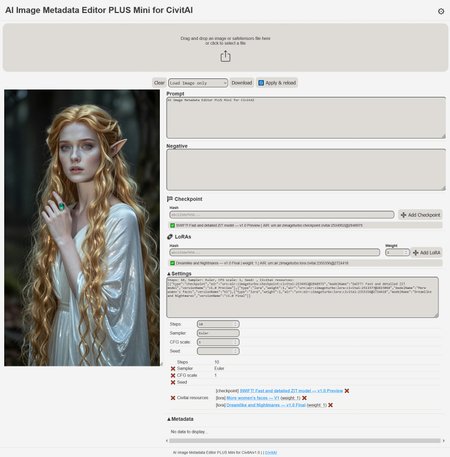Toggle checkbox on Apply & reload button
This screenshot has width=450, height=457.
click(261, 83)
